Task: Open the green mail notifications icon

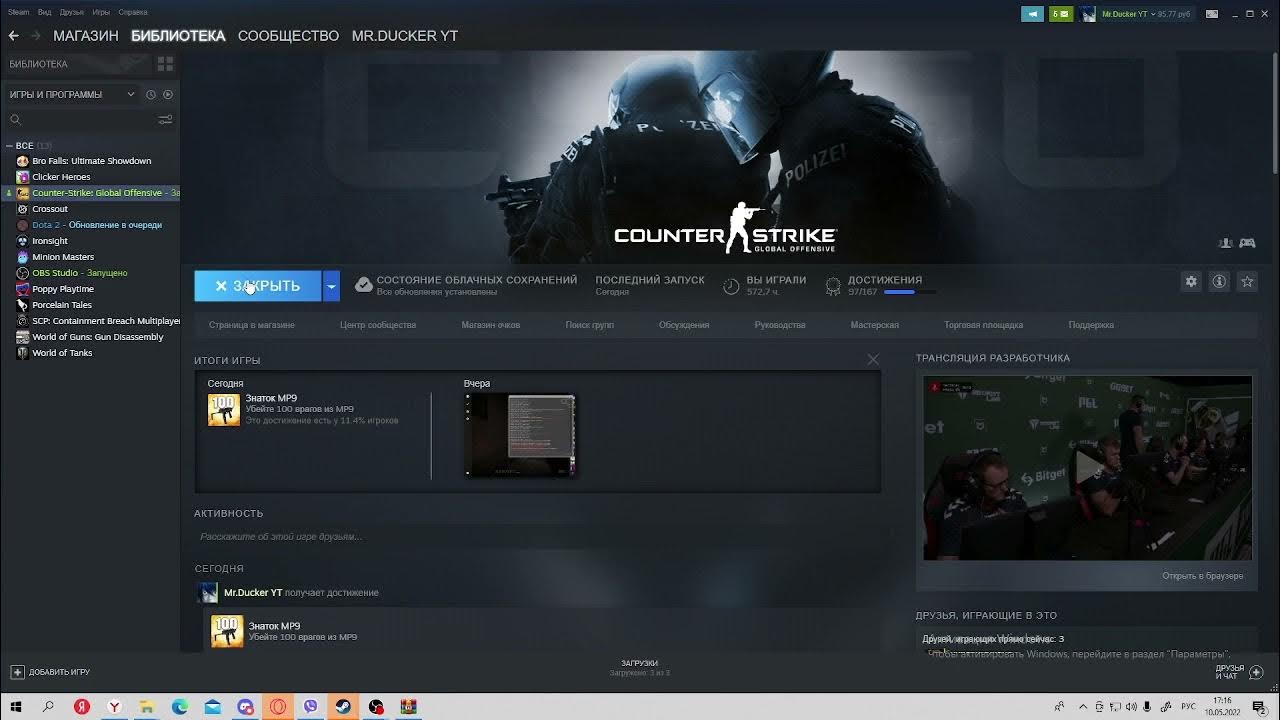Action: 1061,14
